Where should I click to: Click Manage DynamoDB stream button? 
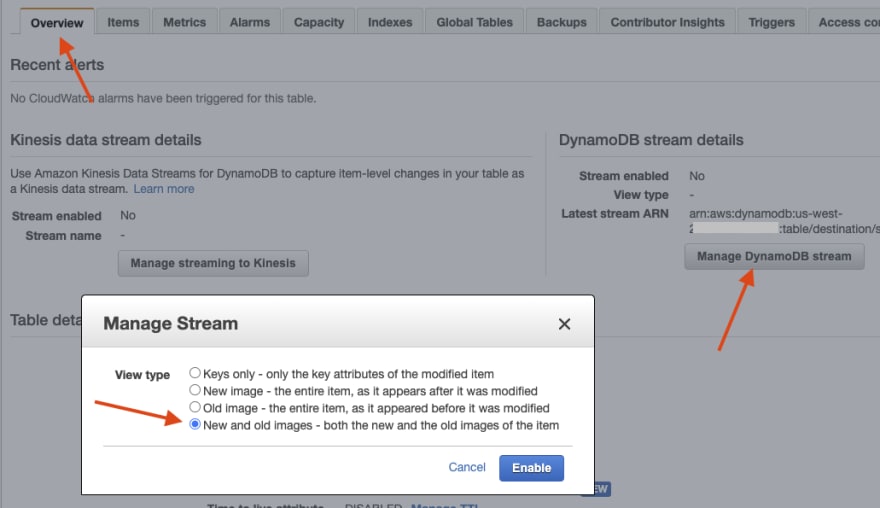point(774,257)
